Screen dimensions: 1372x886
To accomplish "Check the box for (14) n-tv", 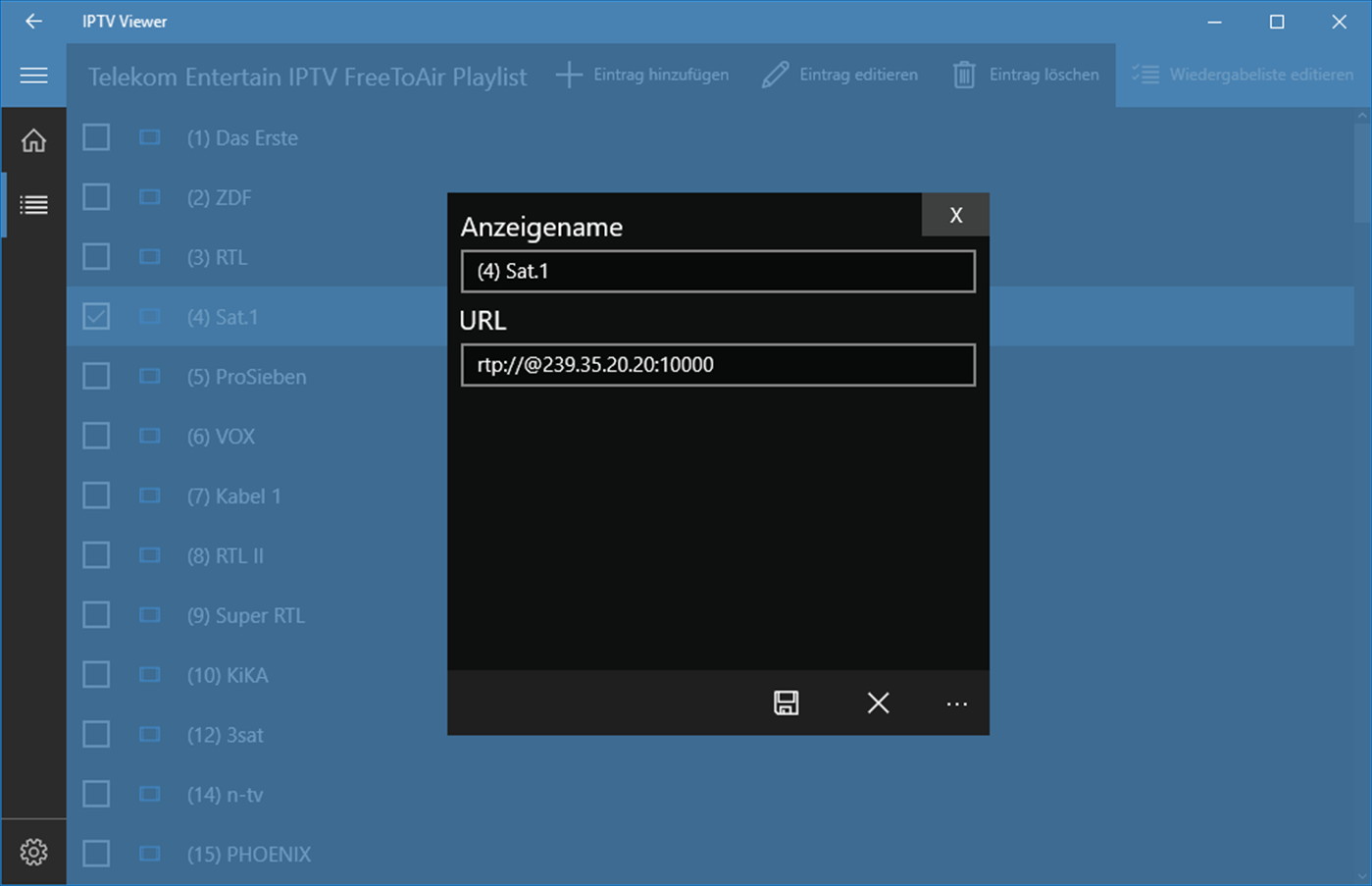I will [96, 794].
